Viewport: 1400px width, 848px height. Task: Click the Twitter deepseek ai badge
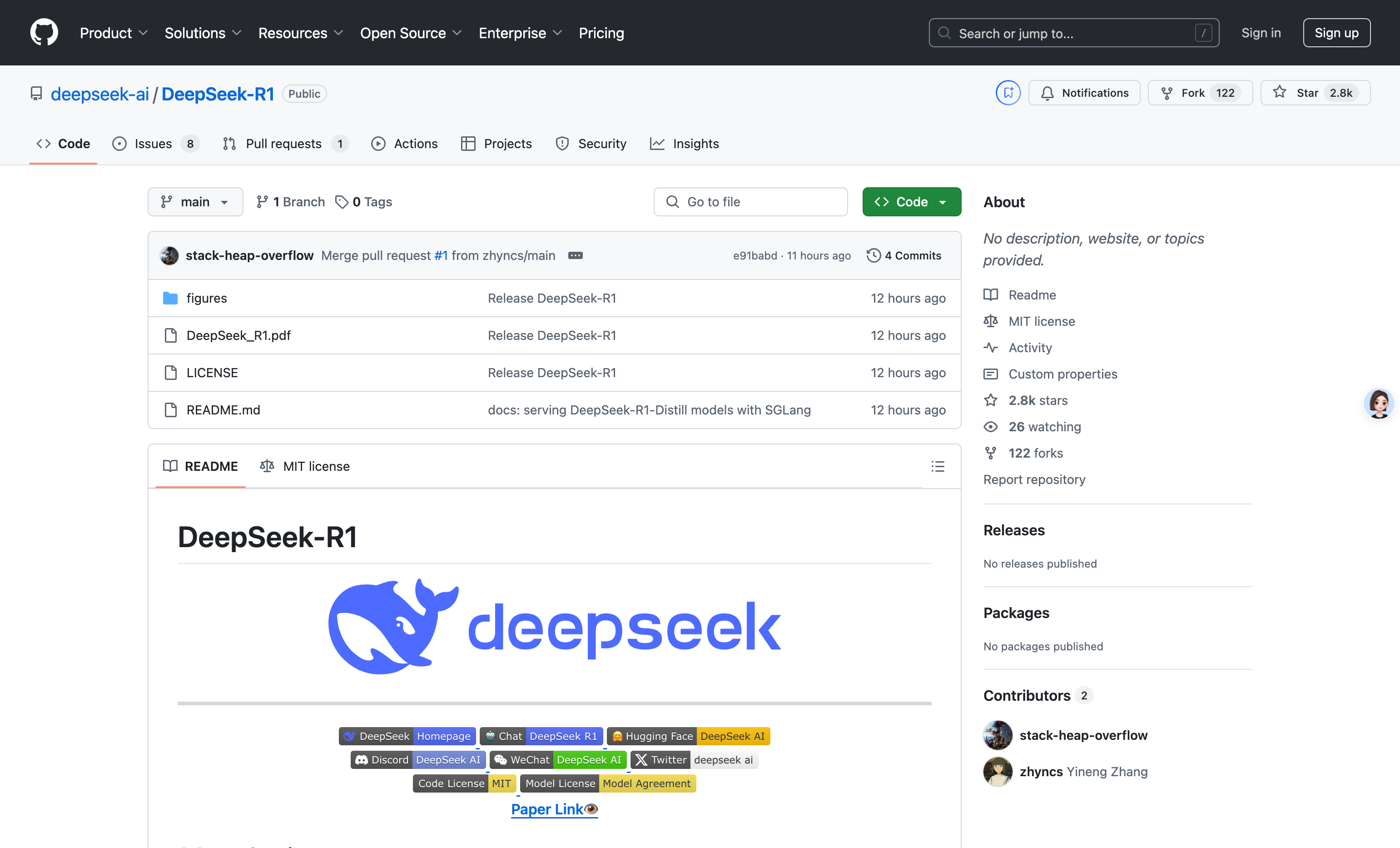click(694, 760)
